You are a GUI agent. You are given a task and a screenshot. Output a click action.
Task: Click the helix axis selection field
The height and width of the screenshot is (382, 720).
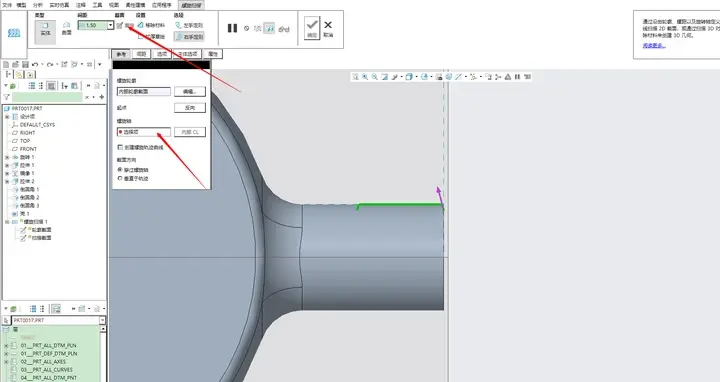tap(144, 132)
